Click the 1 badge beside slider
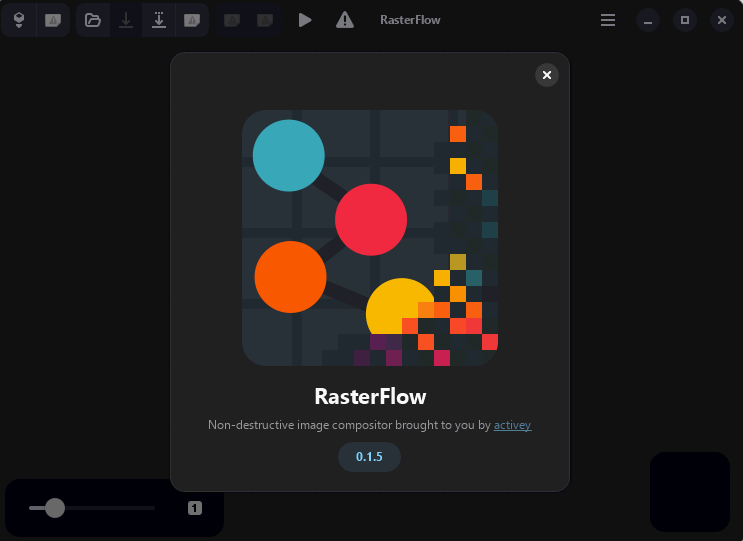The width and height of the screenshot is (743, 541). click(195, 508)
